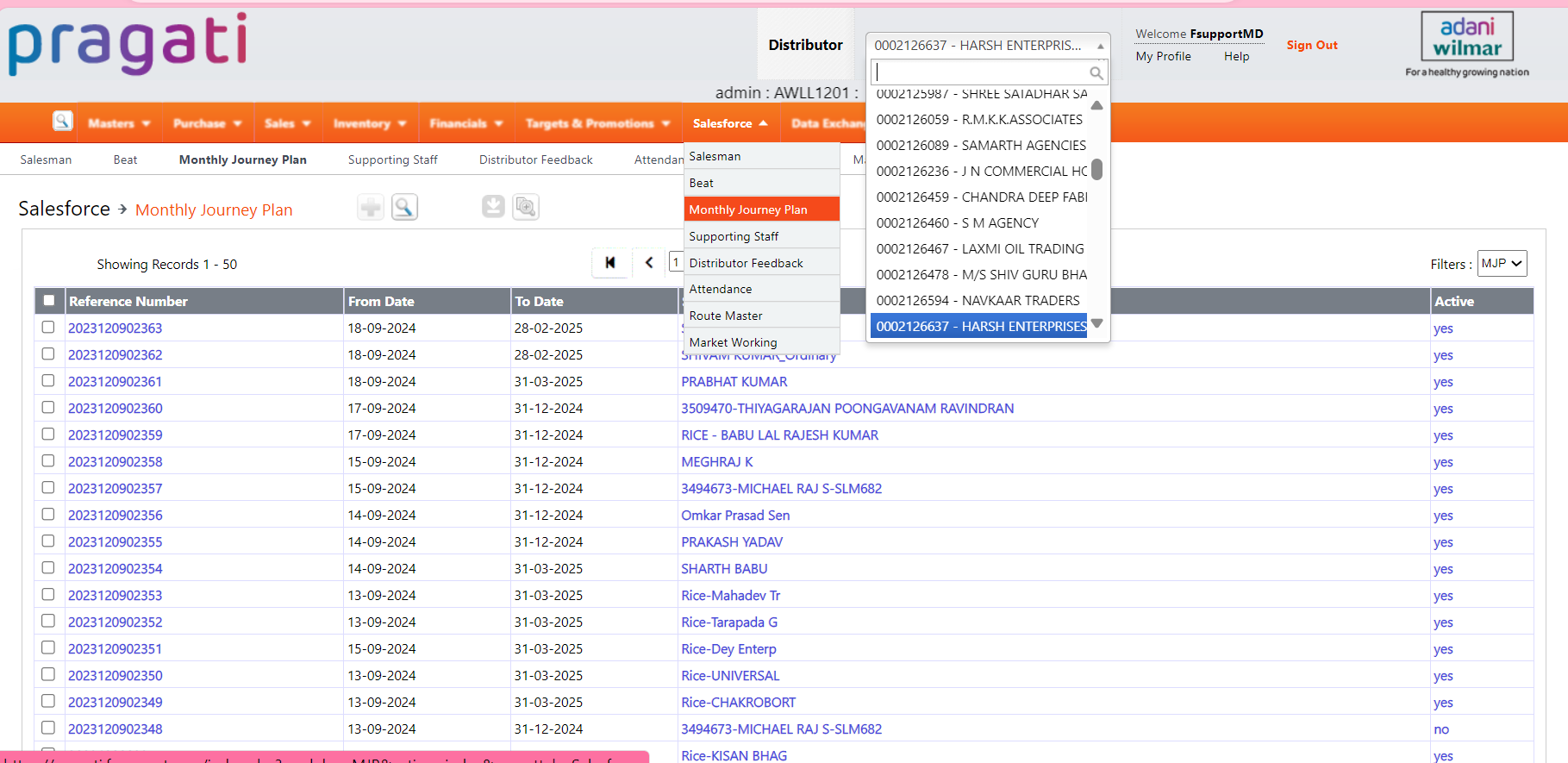The height and width of the screenshot is (763, 1568).
Task: Open the Help link
Action: tap(1236, 56)
